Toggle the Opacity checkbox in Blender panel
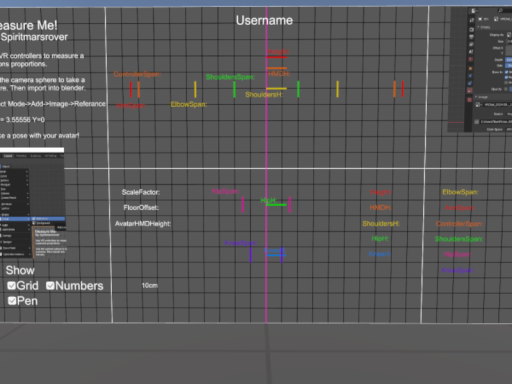The height and width of the screenshot is (384, 512). point(506,89)
